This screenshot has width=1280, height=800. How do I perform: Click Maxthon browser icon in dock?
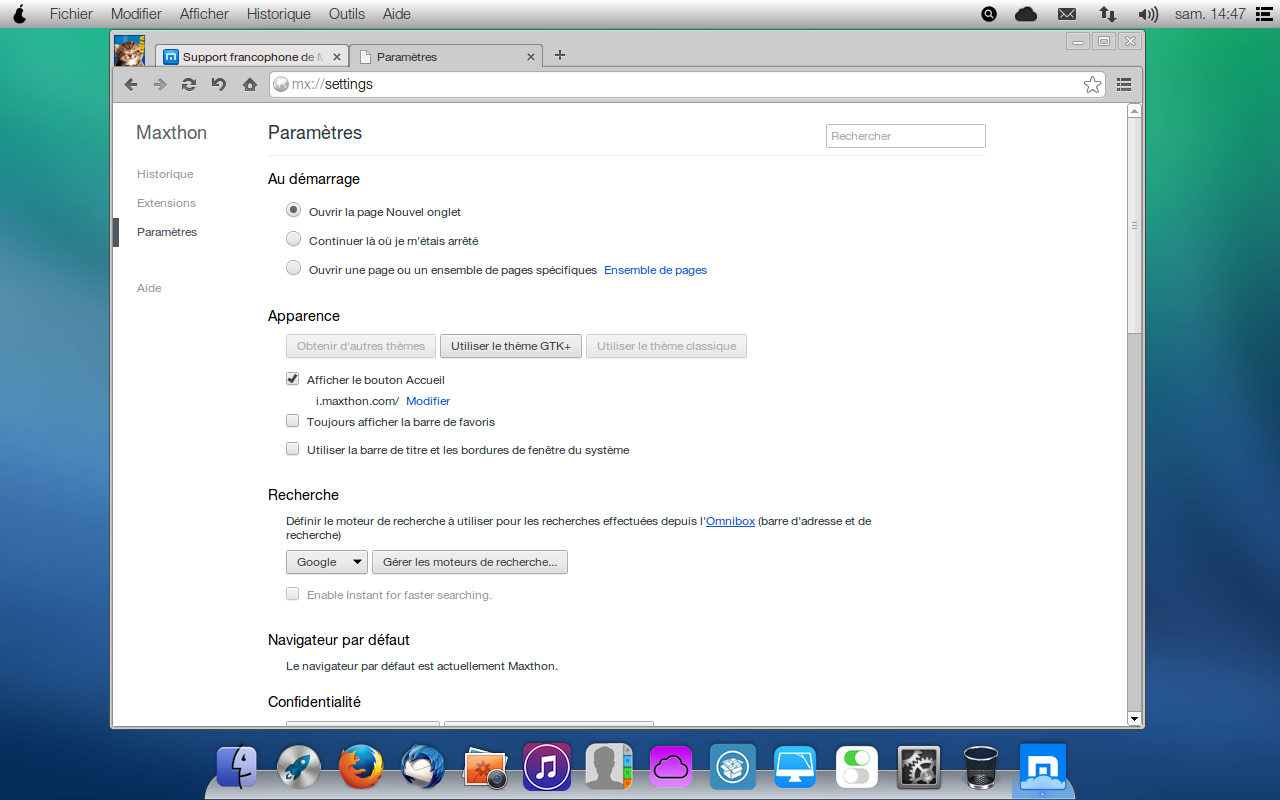[x=1043, y=767]
